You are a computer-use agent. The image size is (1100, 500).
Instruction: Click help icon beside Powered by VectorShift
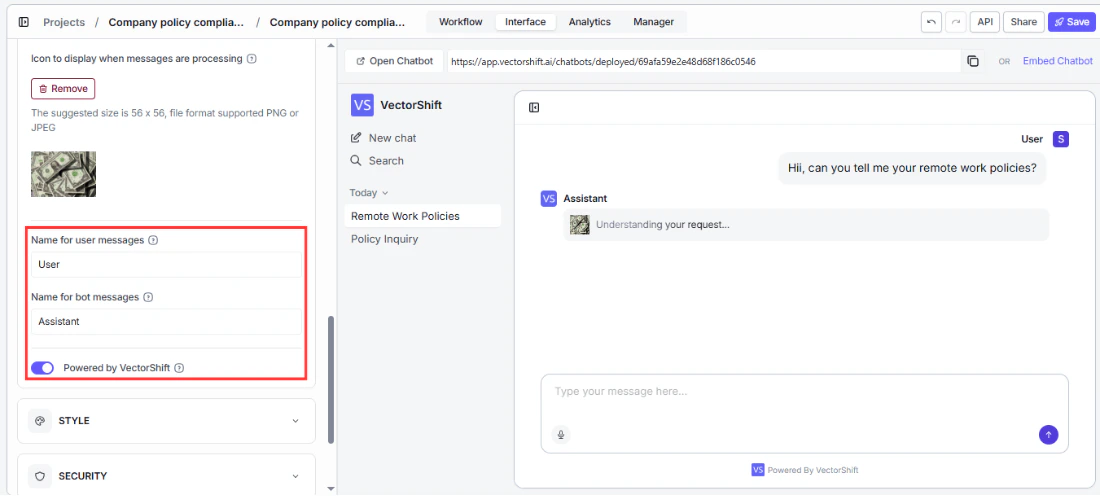click(x=179, y=367)
